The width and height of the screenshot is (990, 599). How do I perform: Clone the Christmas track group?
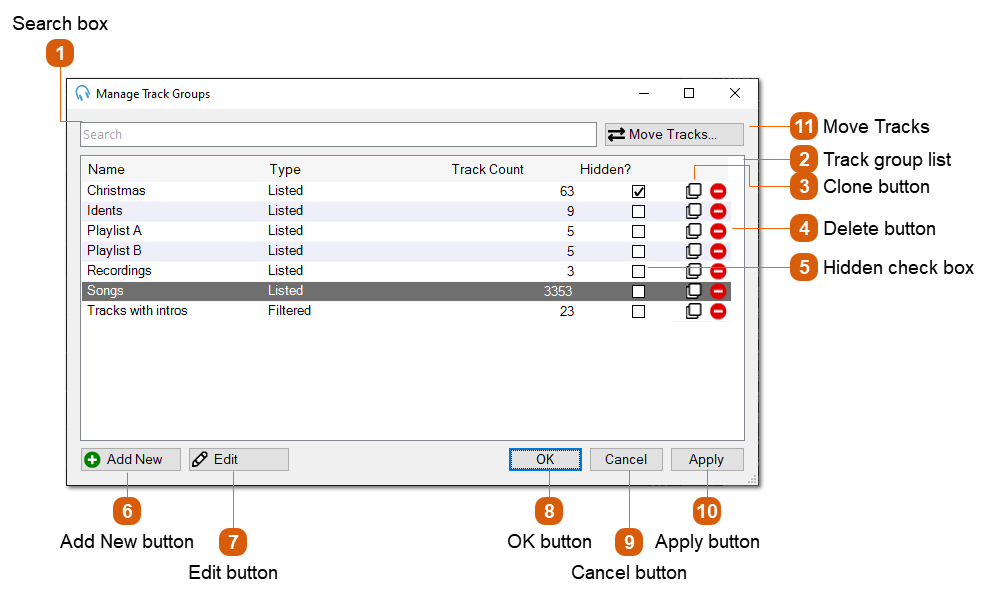click(x=694, y=190)
